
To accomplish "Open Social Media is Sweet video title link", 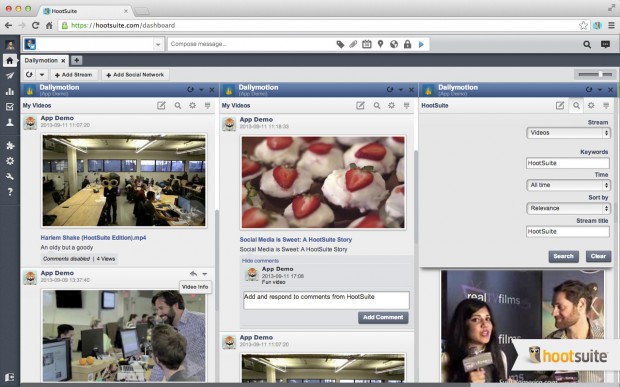I will [296, 240].
